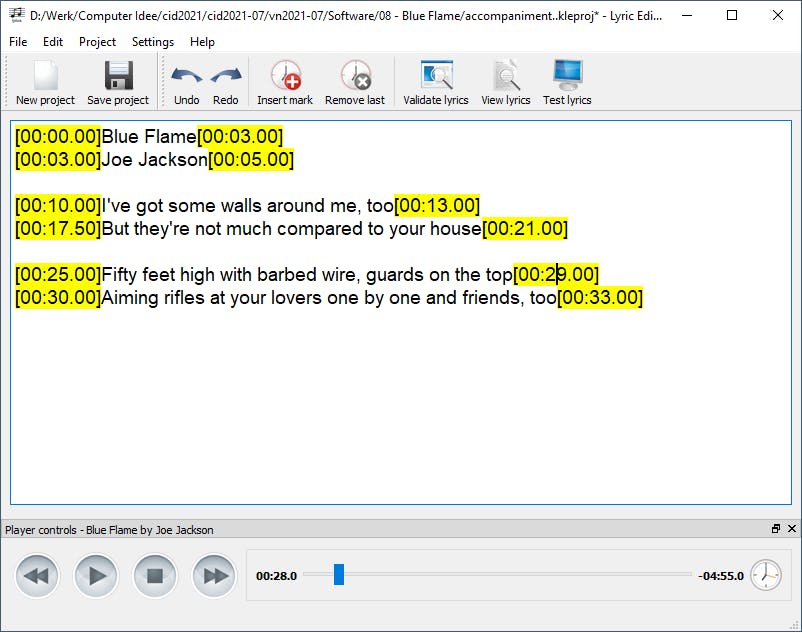
Task: Undock the Player controls panel
Action: tap(776, 529)
